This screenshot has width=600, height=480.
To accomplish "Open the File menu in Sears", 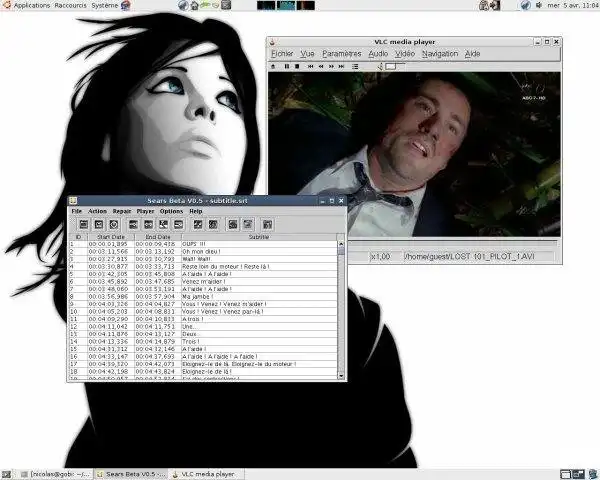I will (77, 211).
